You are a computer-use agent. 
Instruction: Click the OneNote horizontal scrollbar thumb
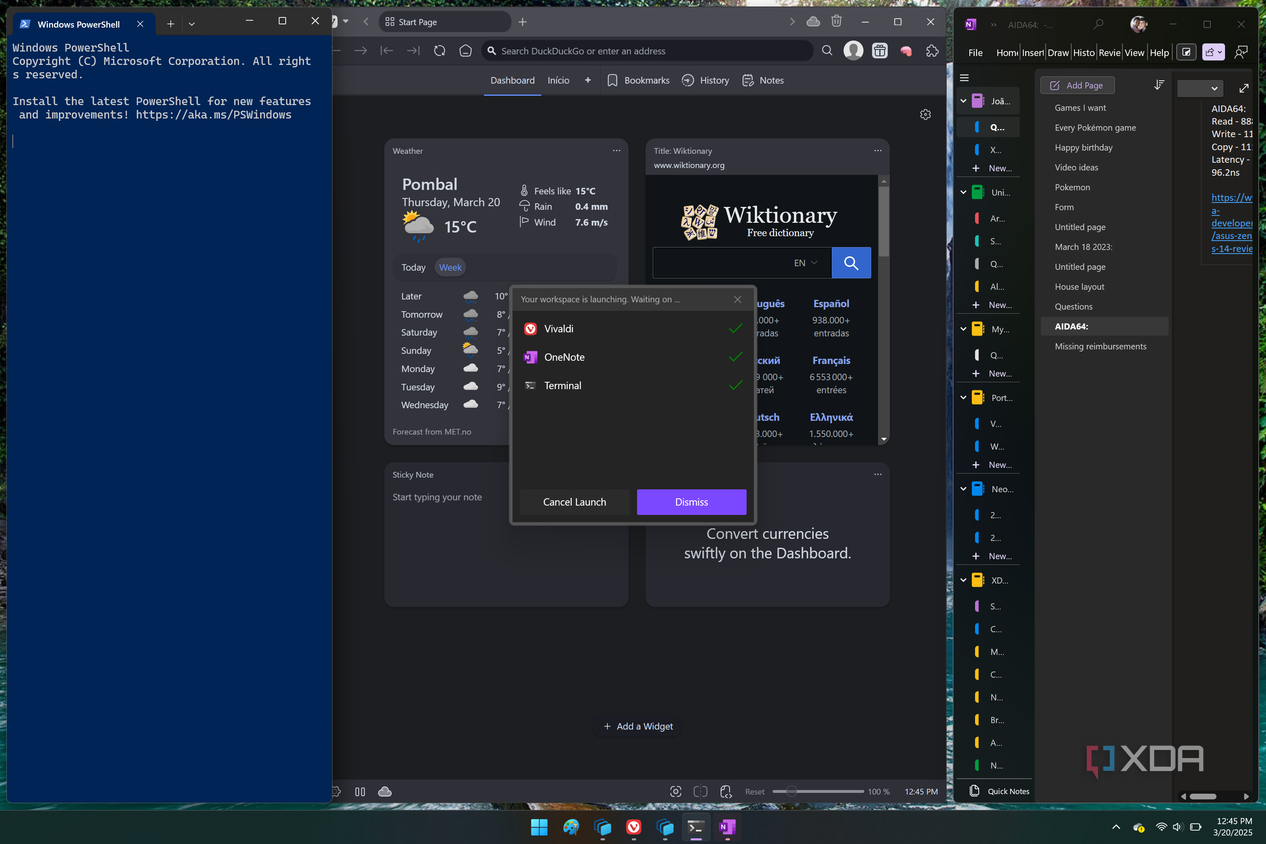click(1203, 796)
